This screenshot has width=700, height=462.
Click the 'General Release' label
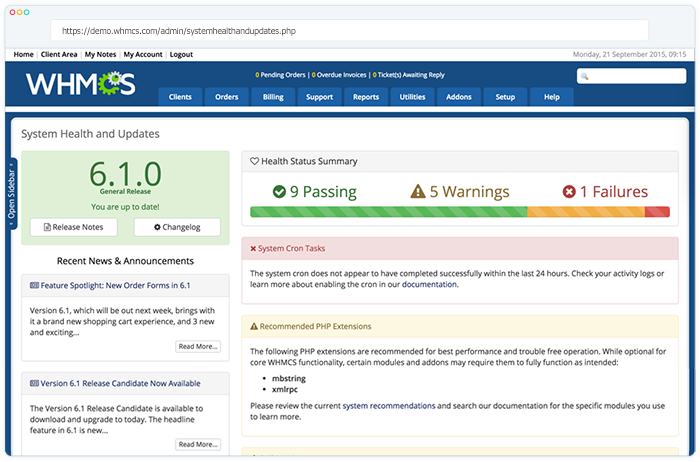click(125, 191)
